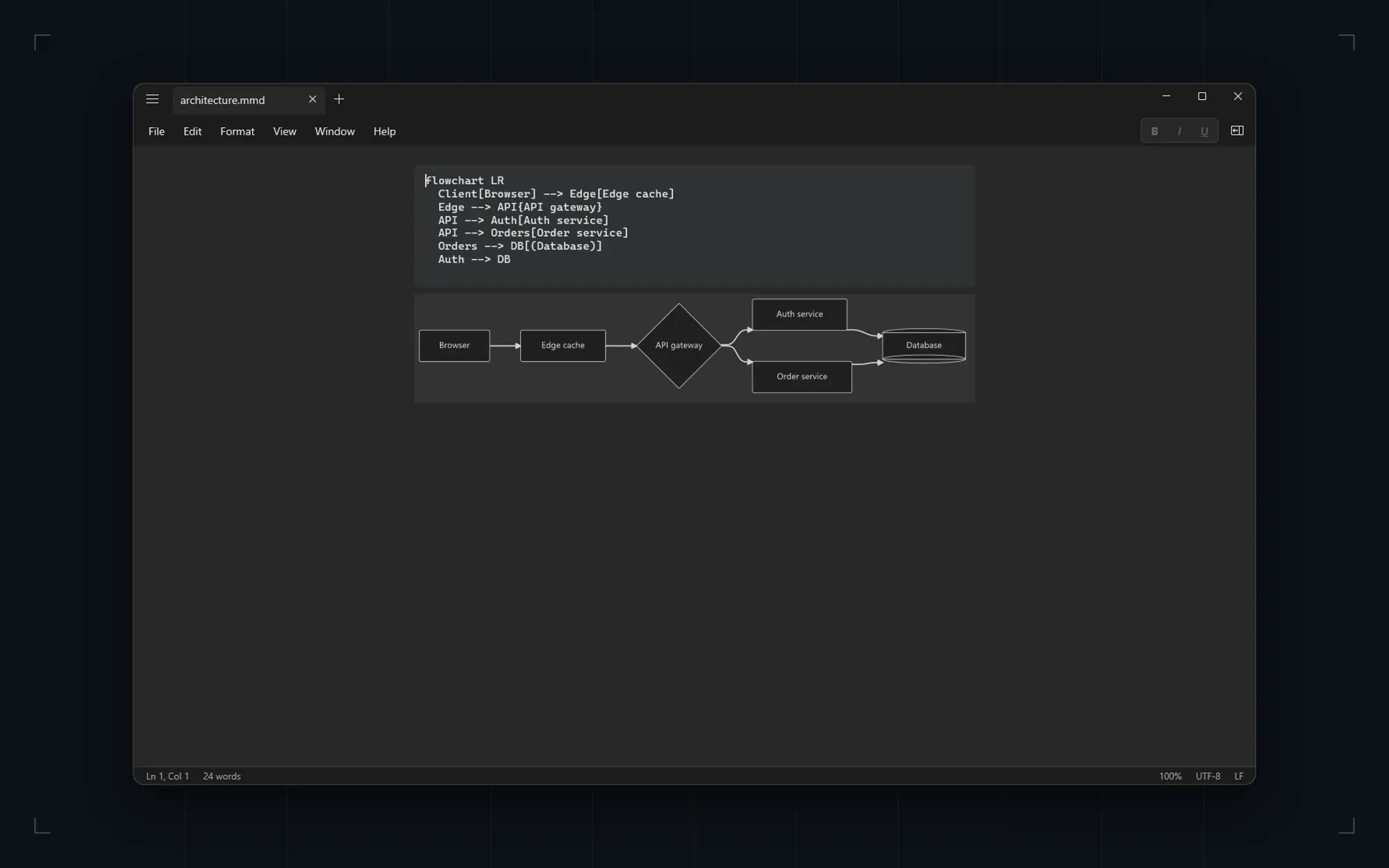Select the Database cylinder node
This screenshot has height=868, width=1389.
point(924,346)
